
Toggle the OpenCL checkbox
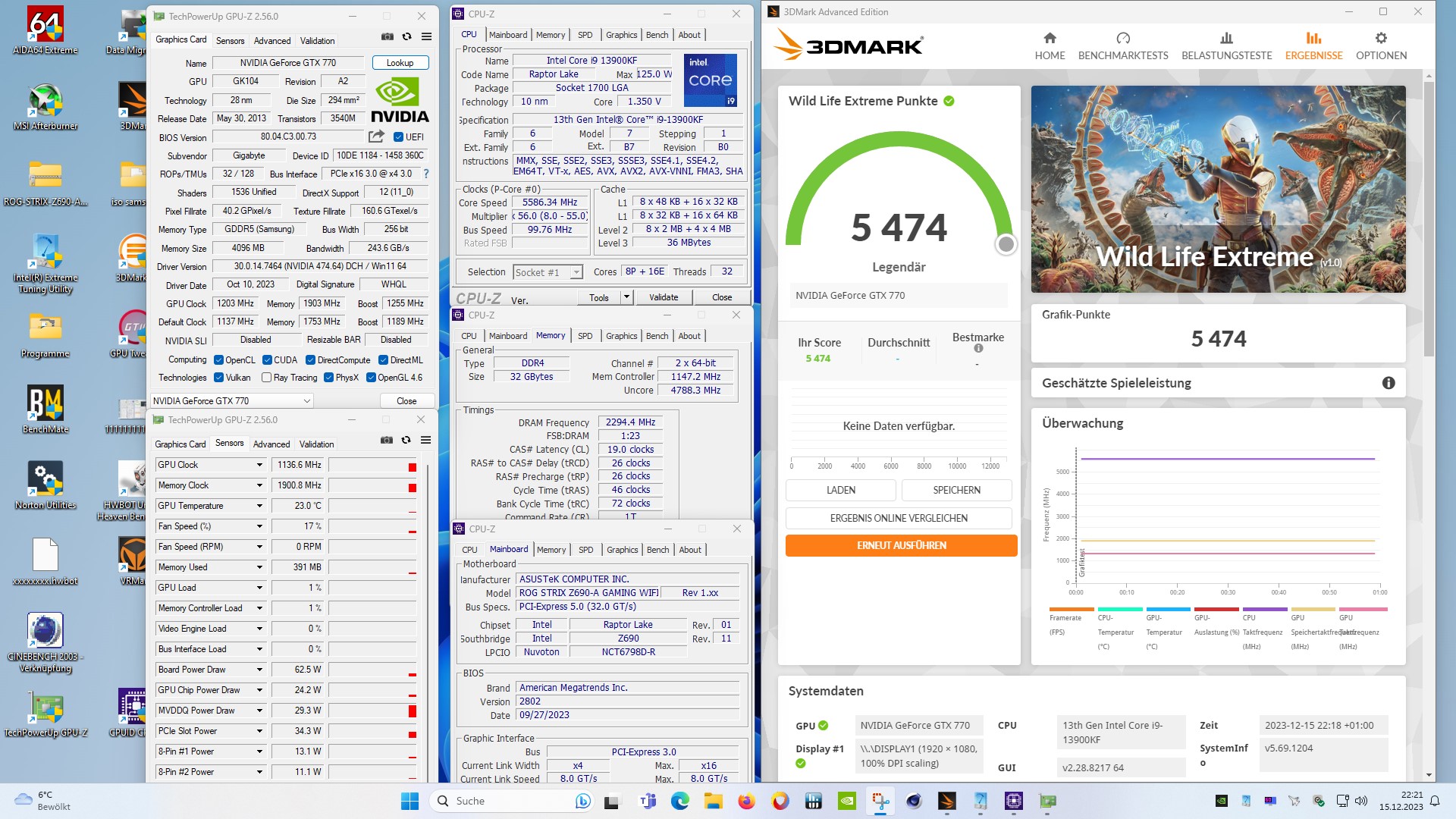point(218,360)
